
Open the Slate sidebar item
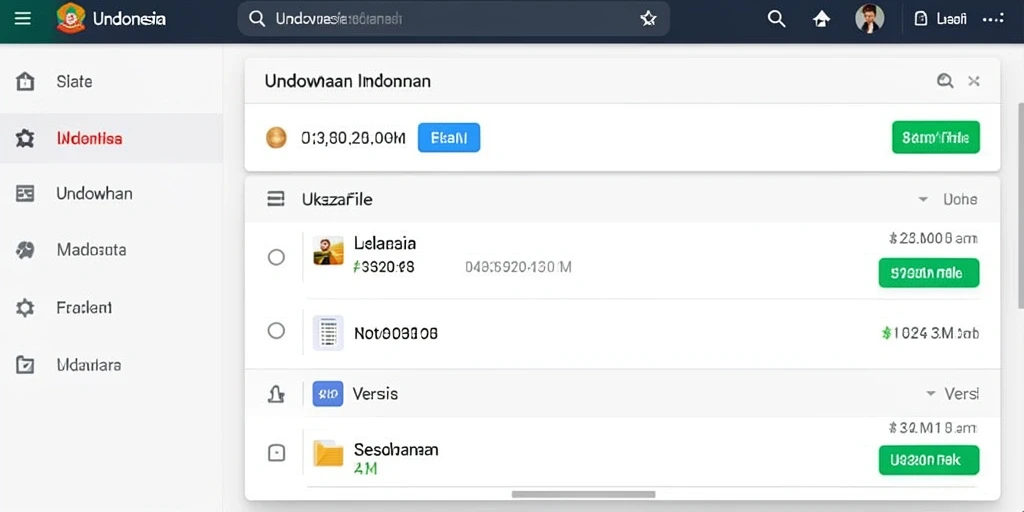click(111, 82)
